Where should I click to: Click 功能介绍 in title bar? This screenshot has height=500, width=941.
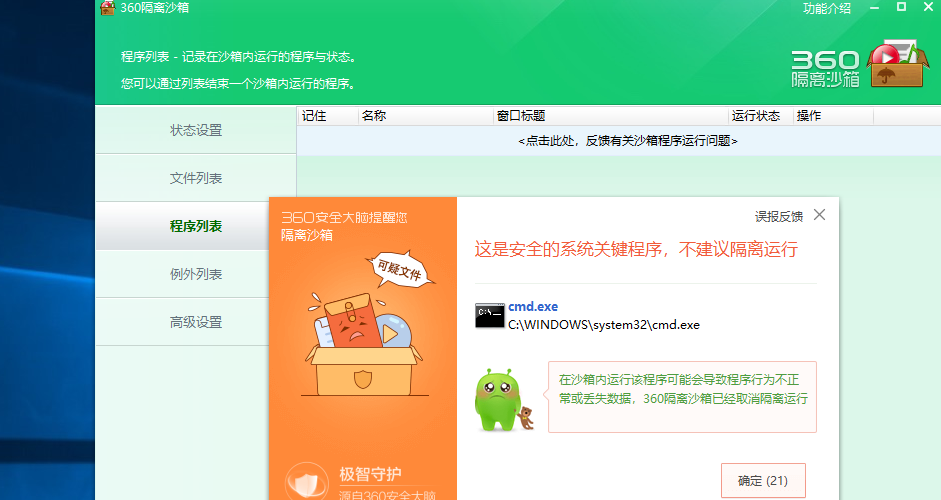point(826,8)
